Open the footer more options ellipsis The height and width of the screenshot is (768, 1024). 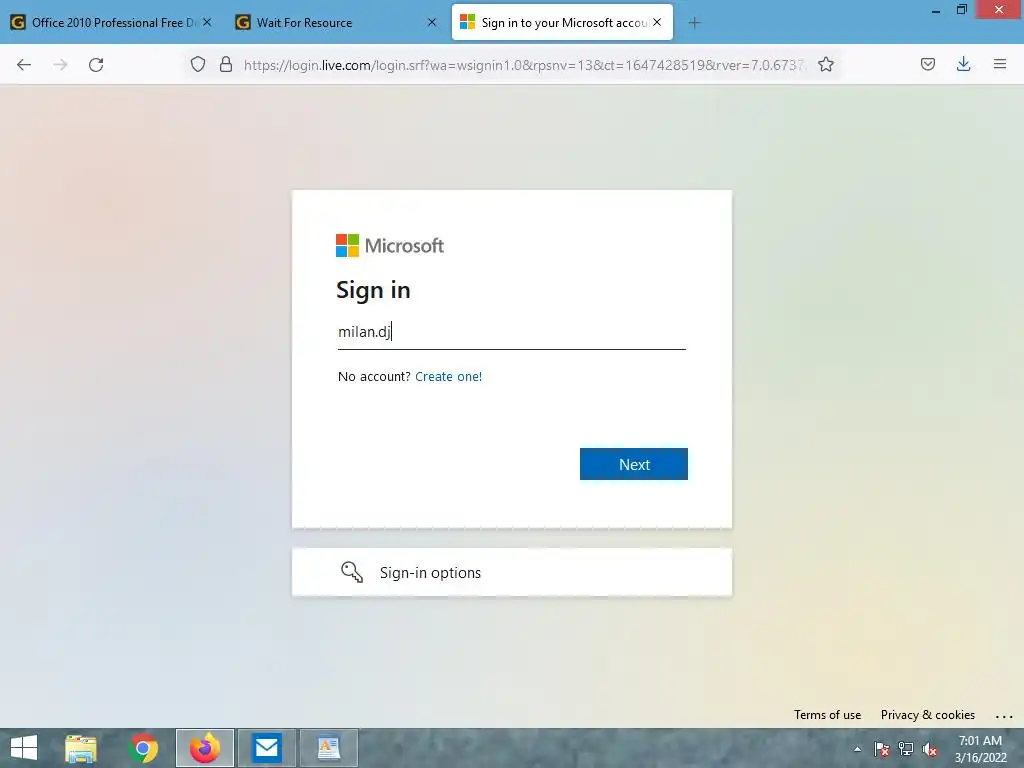(x=1004, y=716)
